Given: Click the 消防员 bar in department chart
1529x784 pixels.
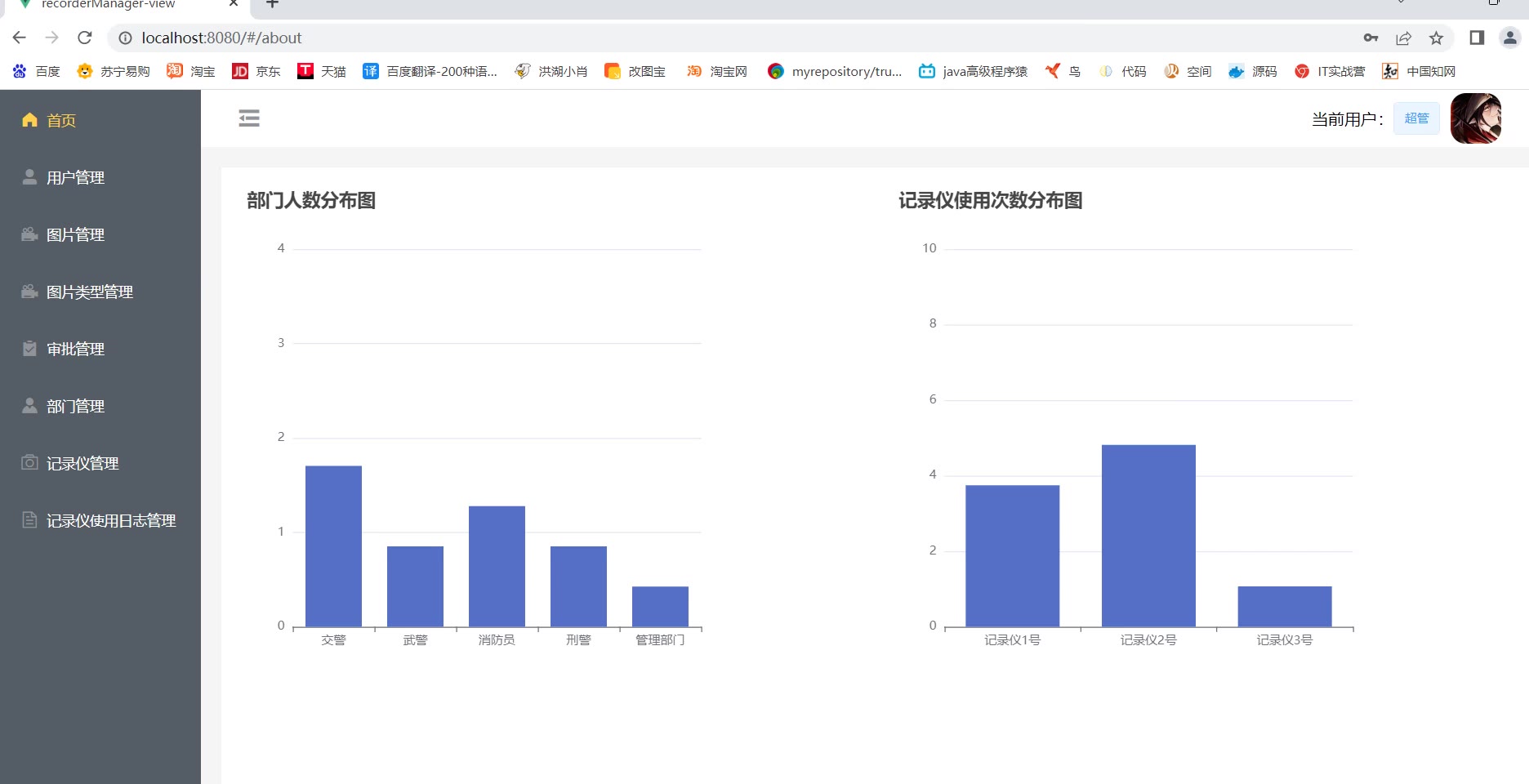Looking at the screenshot, I should click(x=497, y=567).
